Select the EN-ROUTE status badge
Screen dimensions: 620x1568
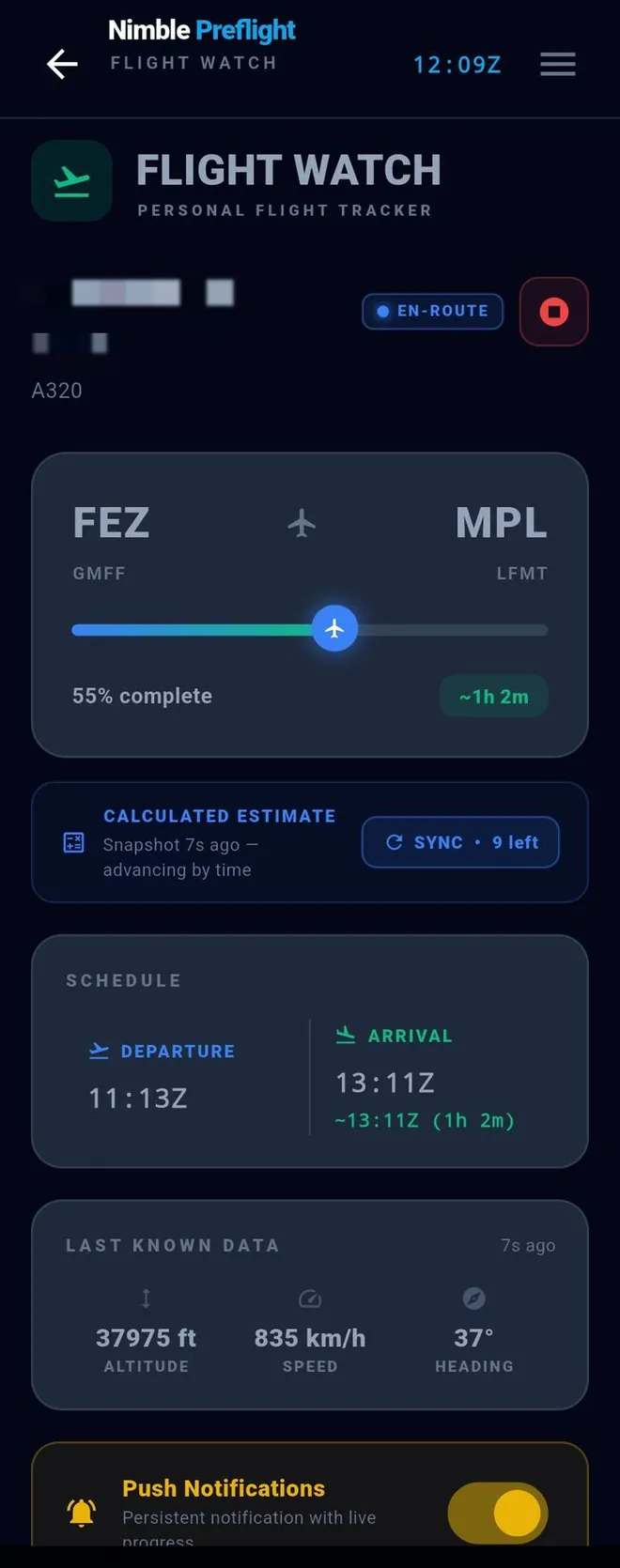[433, 312]
